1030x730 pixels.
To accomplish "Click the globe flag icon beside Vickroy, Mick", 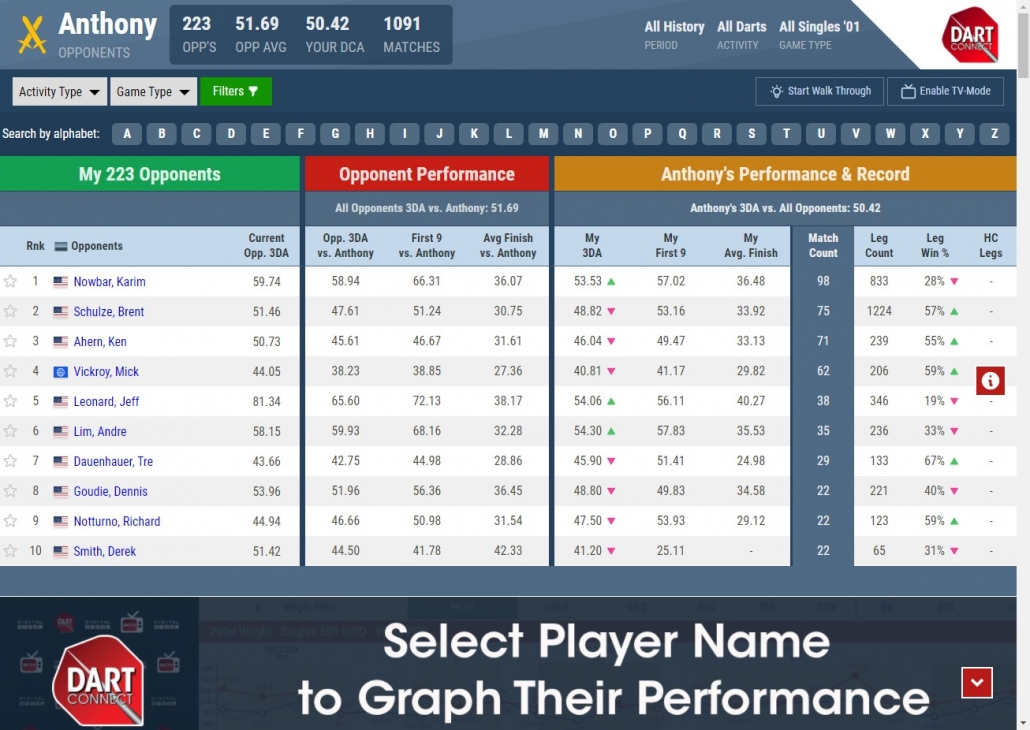I will [60, 372].
